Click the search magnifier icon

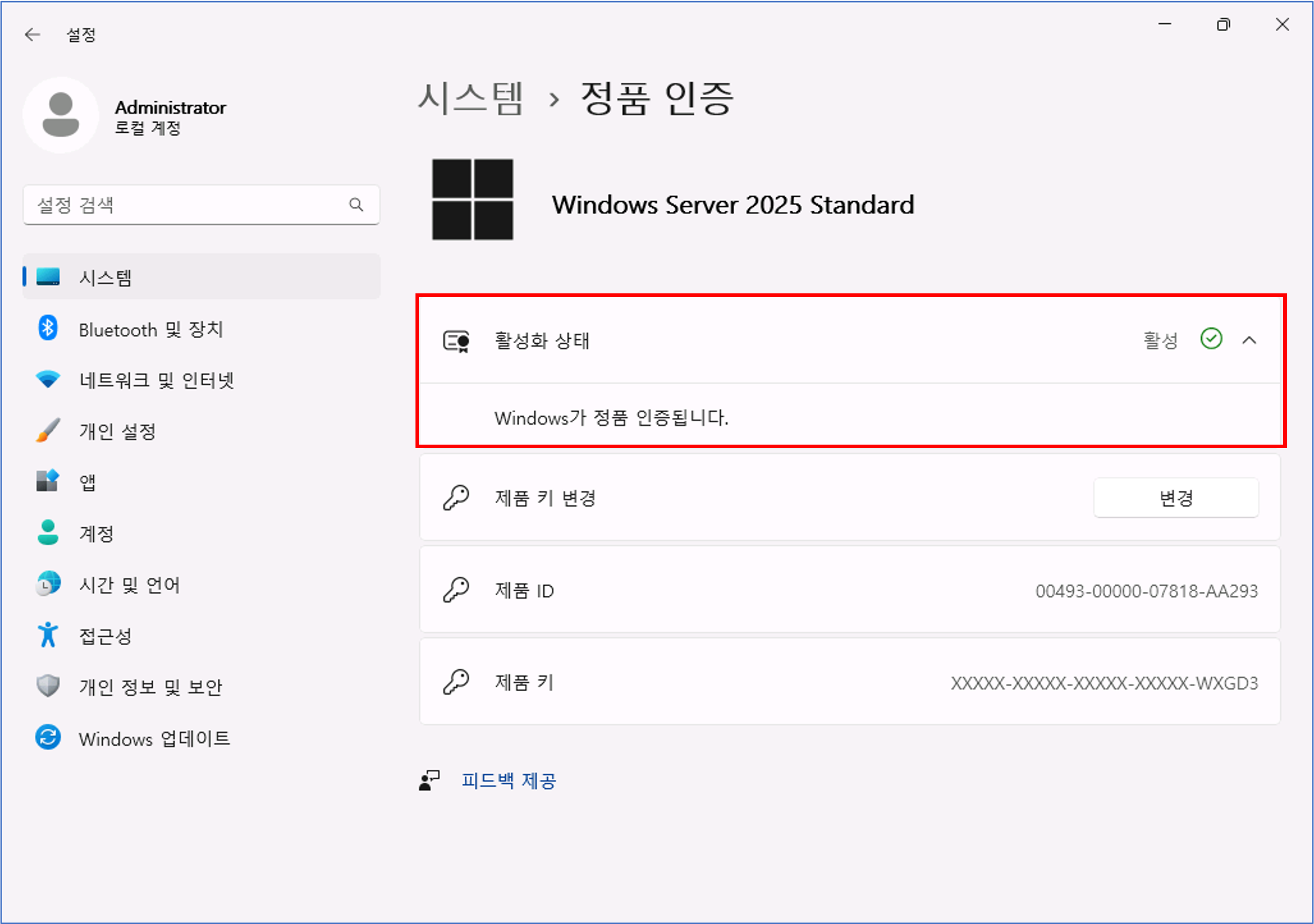[356, 205]
